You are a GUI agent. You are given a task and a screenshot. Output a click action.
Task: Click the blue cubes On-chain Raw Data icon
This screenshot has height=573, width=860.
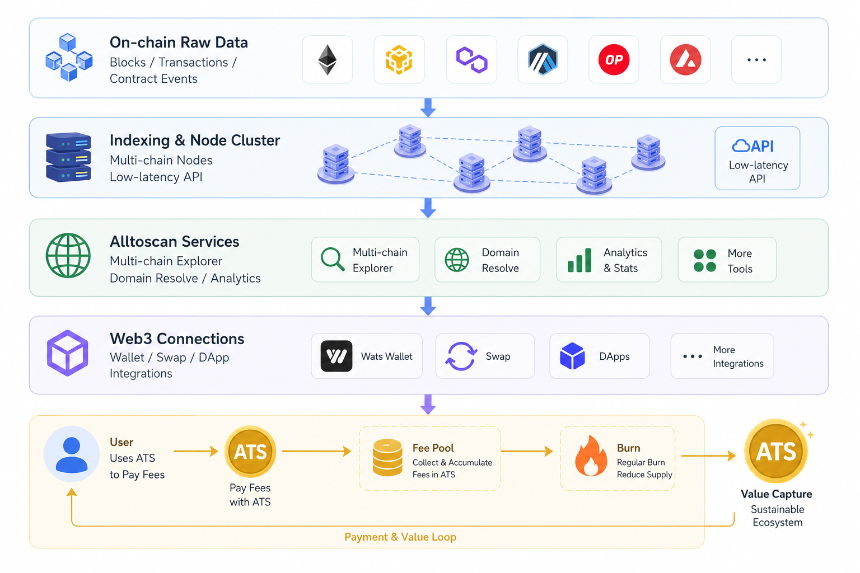click(69, 58)
